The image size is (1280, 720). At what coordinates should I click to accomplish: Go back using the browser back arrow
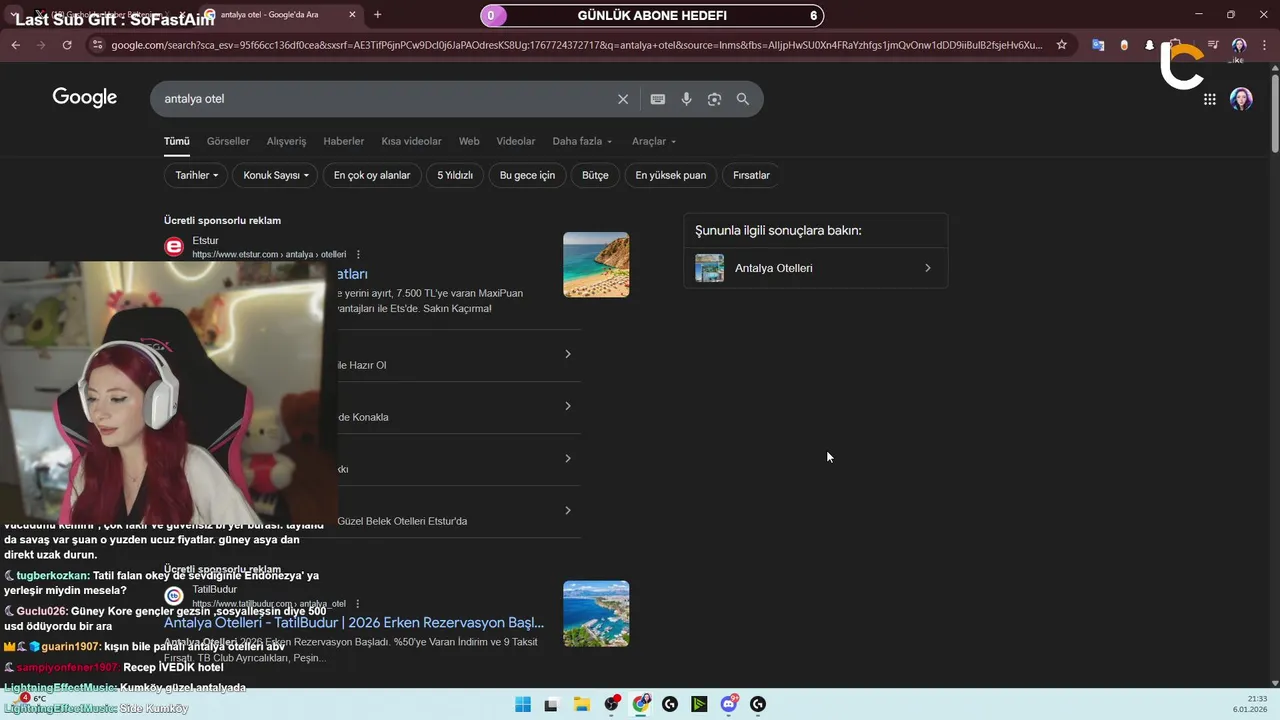pos(15,45)
